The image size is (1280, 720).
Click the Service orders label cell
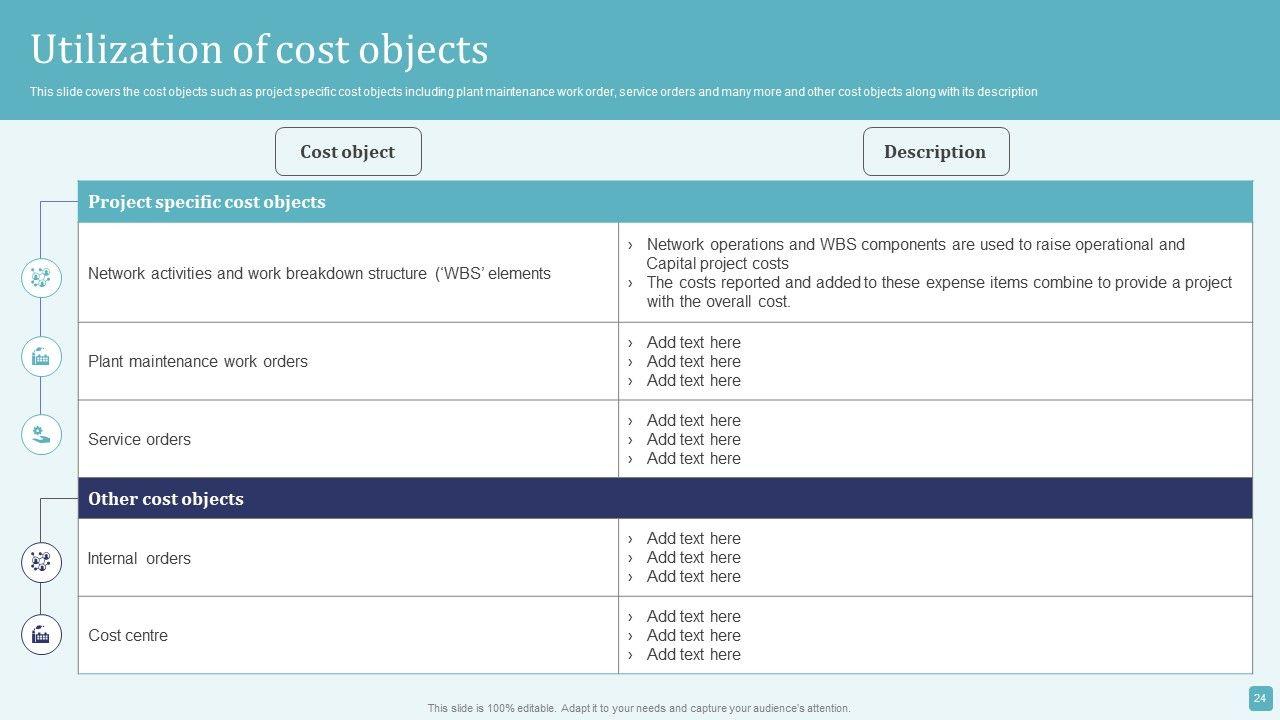[139, 439]
